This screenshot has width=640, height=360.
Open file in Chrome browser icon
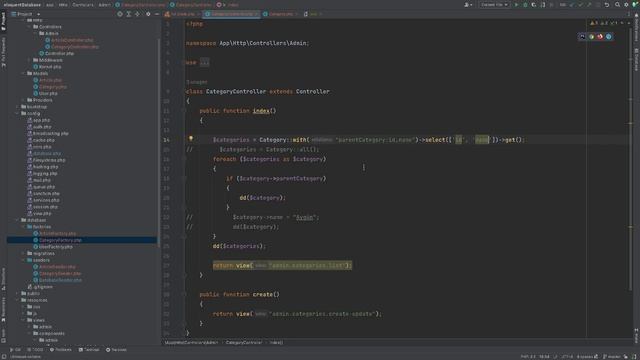(591, 37)
